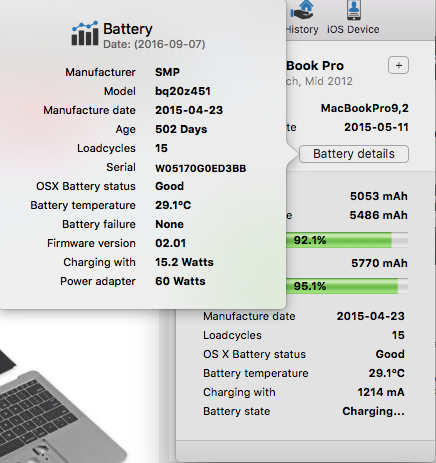This screenshot has height=463, width=436.
Task: Click the 5486 mAh value
Action: pyautogui.click(x=379, y=215)
